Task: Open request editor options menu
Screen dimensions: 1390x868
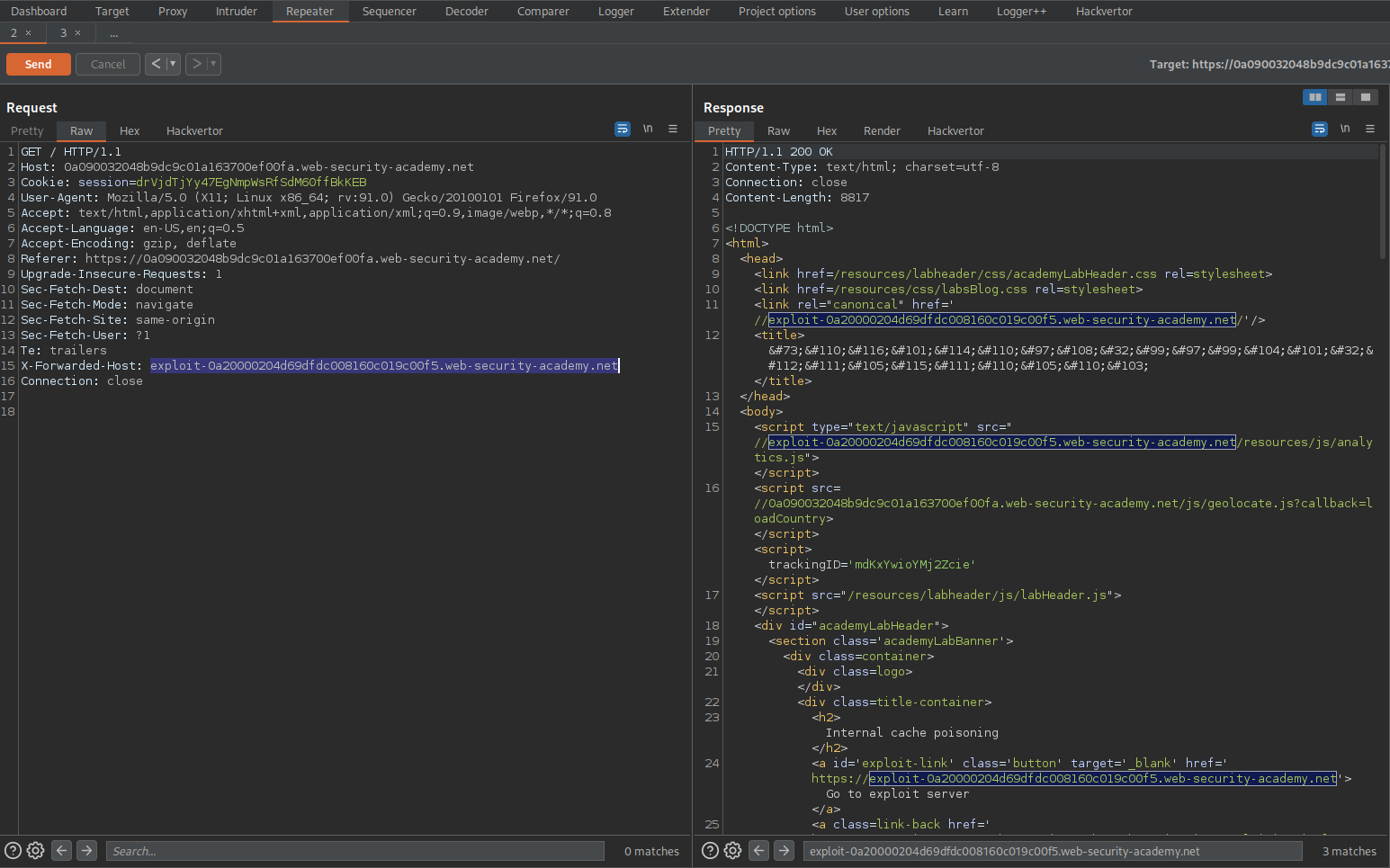Action: pyautogui.click(x=673, y=130)
